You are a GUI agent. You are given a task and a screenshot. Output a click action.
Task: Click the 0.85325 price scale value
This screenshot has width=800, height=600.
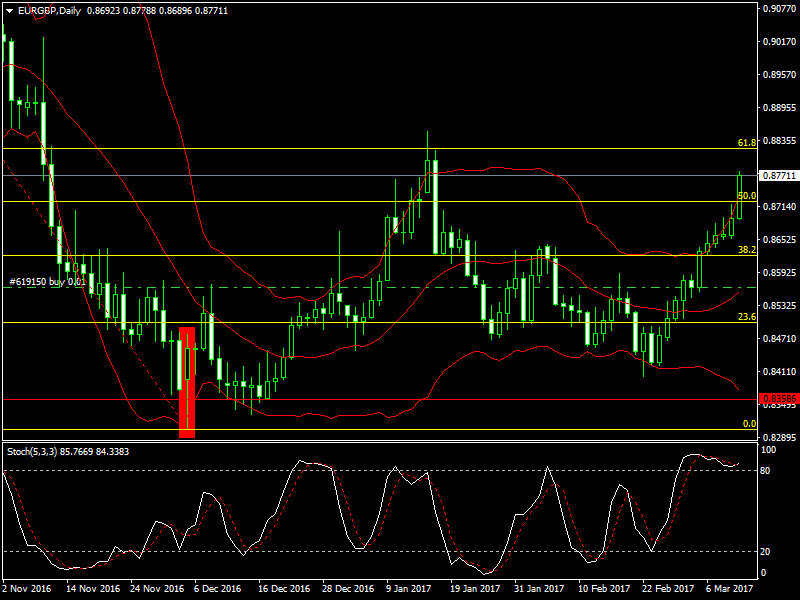(x=779, y=306)
